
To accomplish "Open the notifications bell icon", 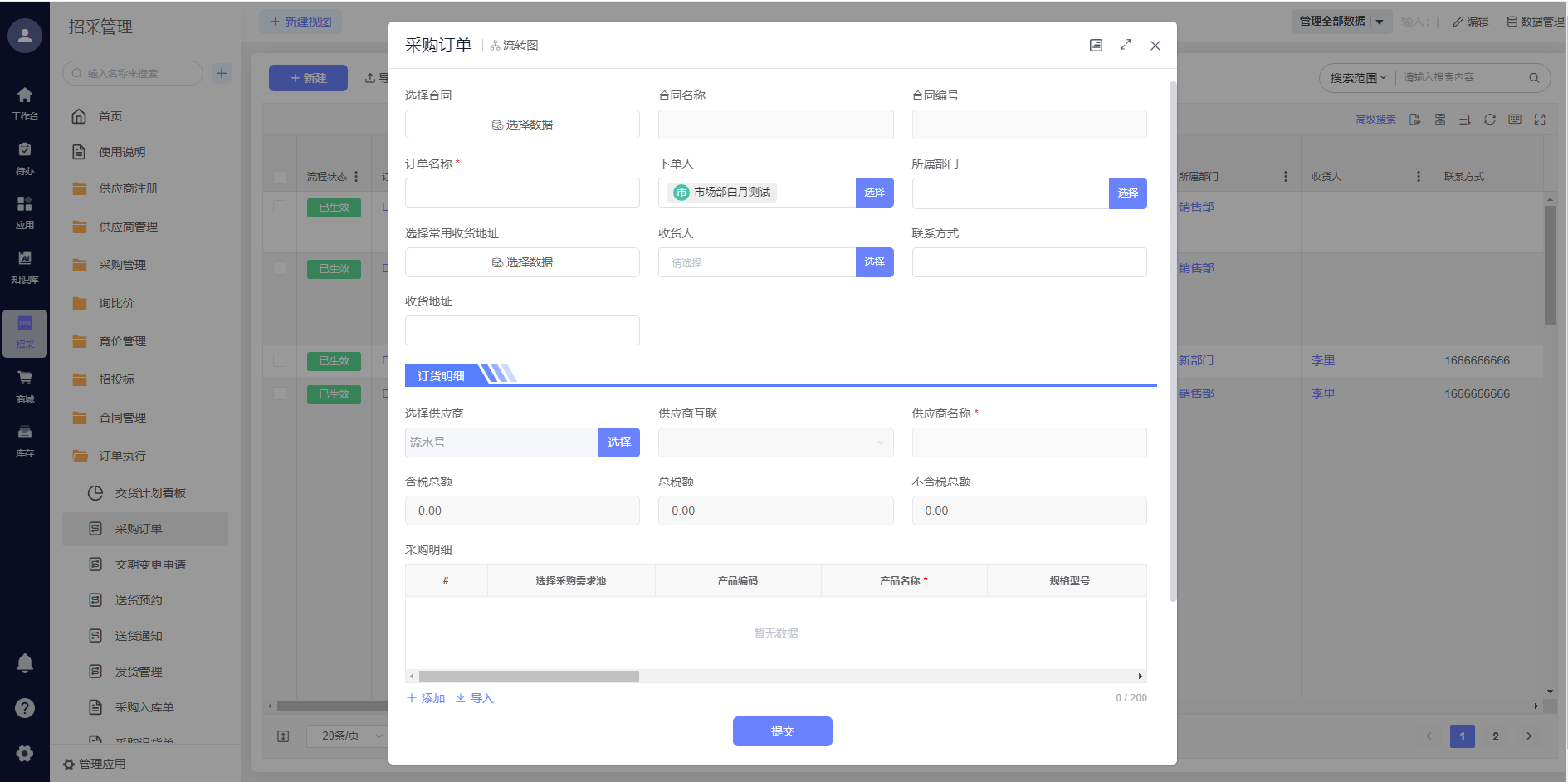I will [x=25, y=663].
